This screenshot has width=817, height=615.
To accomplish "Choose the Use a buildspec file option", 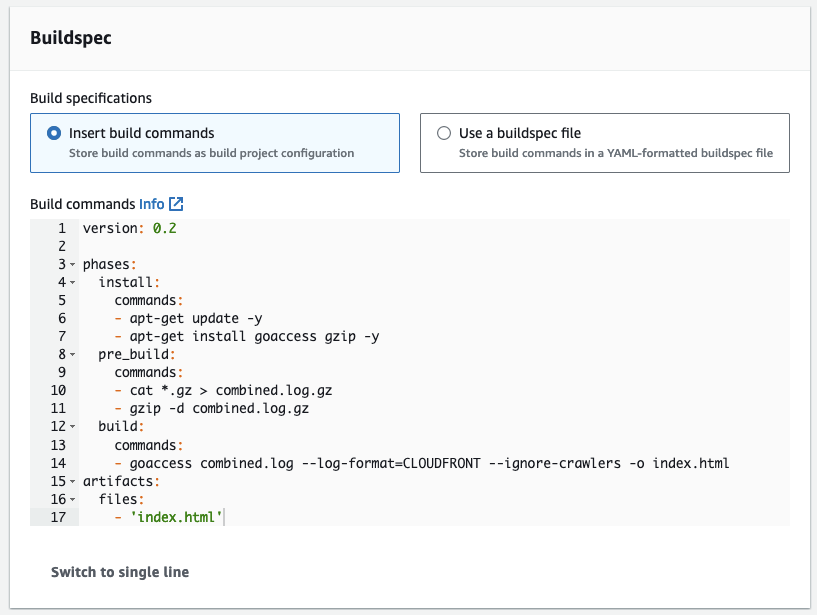I will point(444,133).
